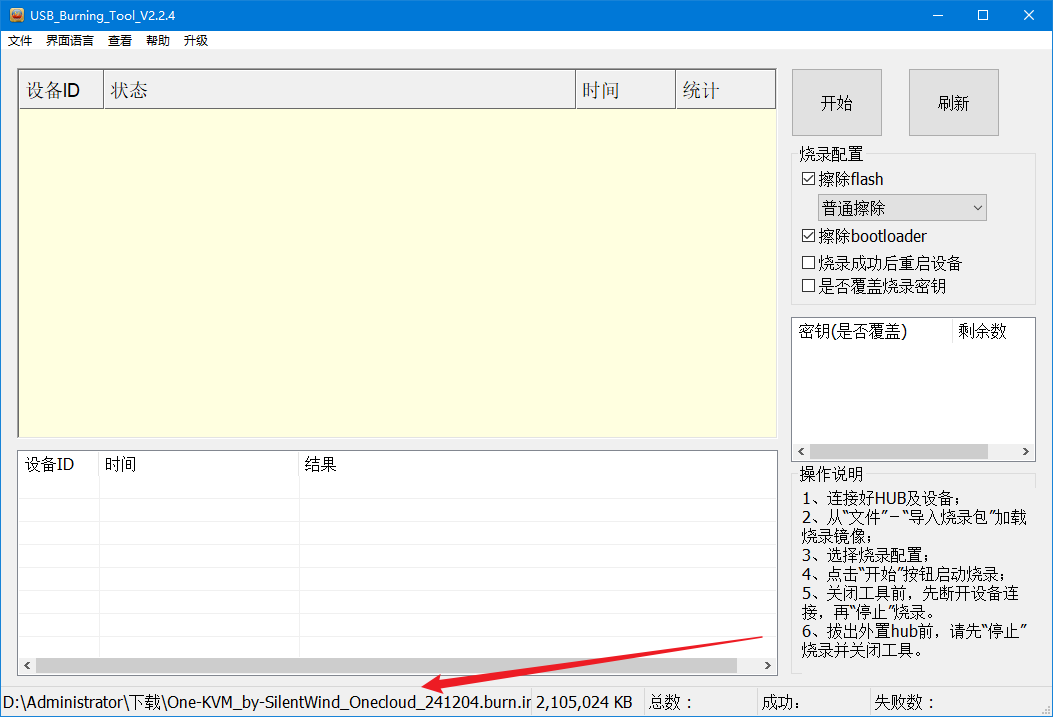1053x717 pixels.
Task: Click the 密钥(是否覆盖) column header
Action: [871, 332]
